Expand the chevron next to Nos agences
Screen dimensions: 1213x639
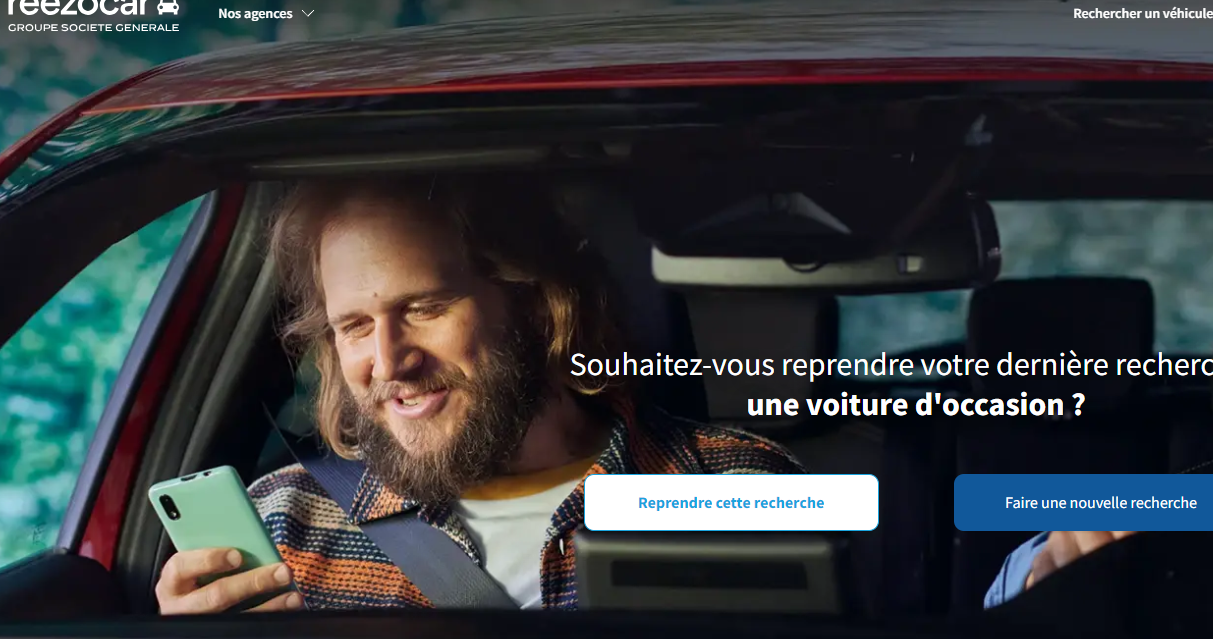click(307, 14)
